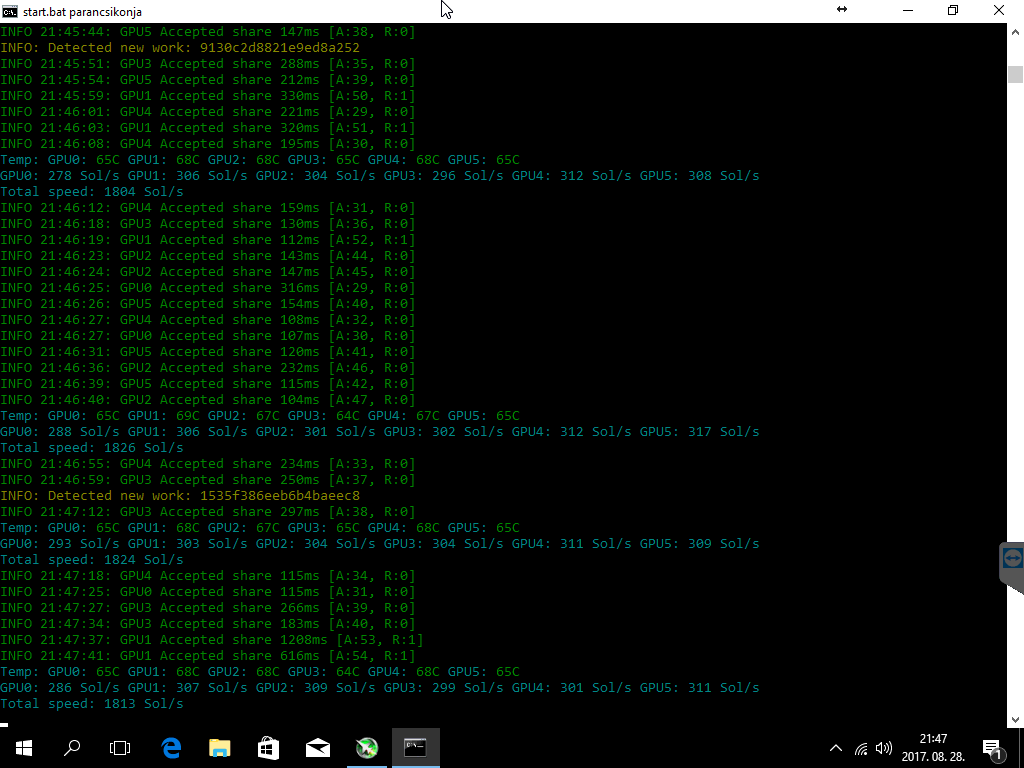1024x768 pixels.
Task: Click the vertical scrollbar thumb
Action: 1015,74
